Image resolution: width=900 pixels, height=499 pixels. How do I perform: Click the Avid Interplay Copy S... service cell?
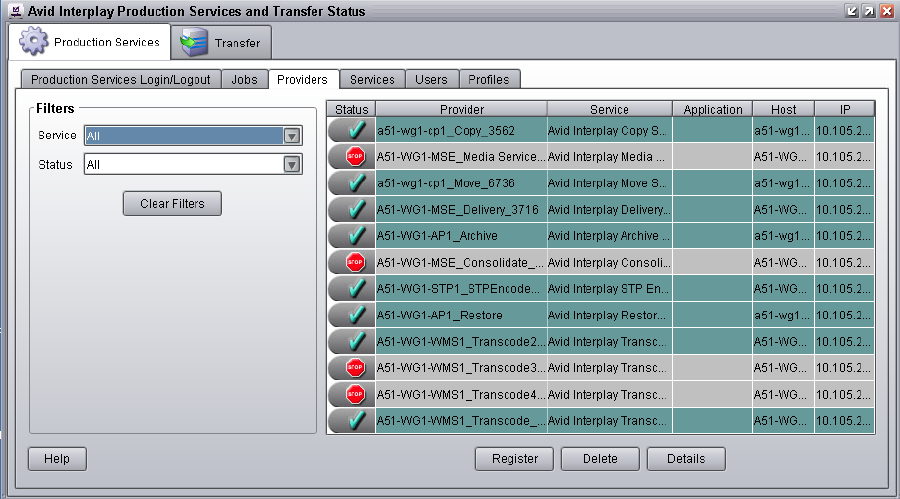pyautogui.click(x=610, y=130)
